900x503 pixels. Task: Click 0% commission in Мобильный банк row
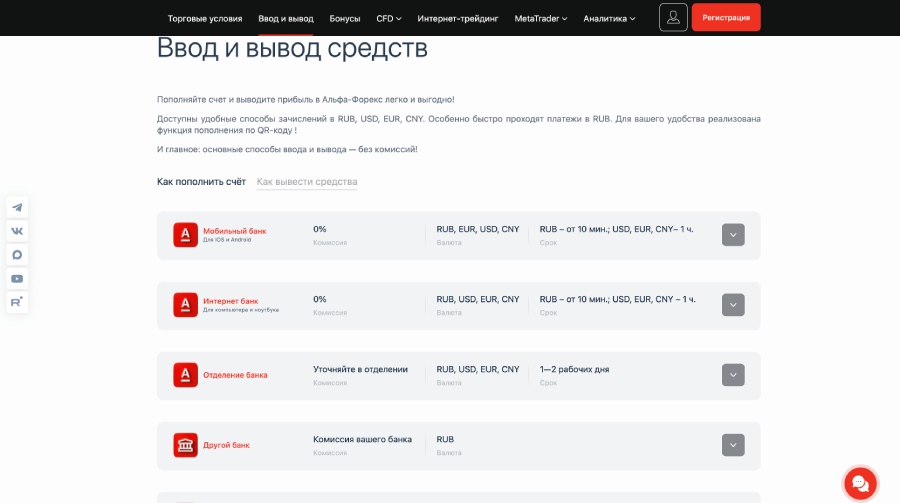320,229
